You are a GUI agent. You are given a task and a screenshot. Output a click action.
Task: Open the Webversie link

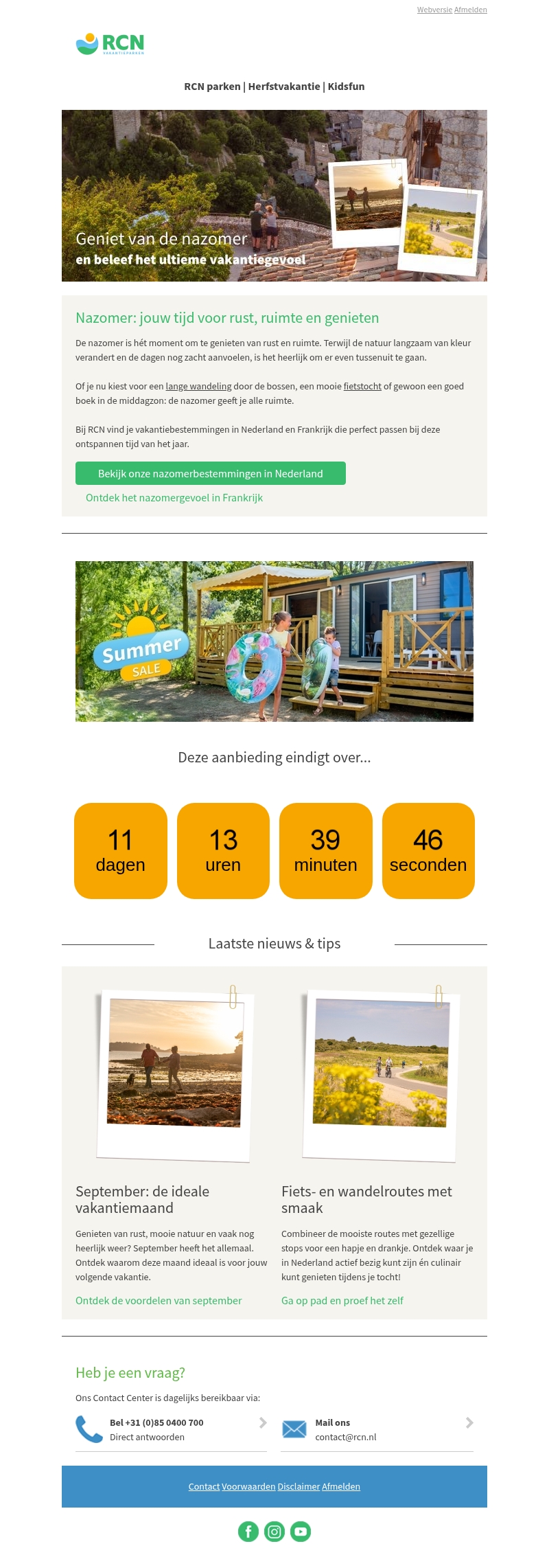point(434,10)
